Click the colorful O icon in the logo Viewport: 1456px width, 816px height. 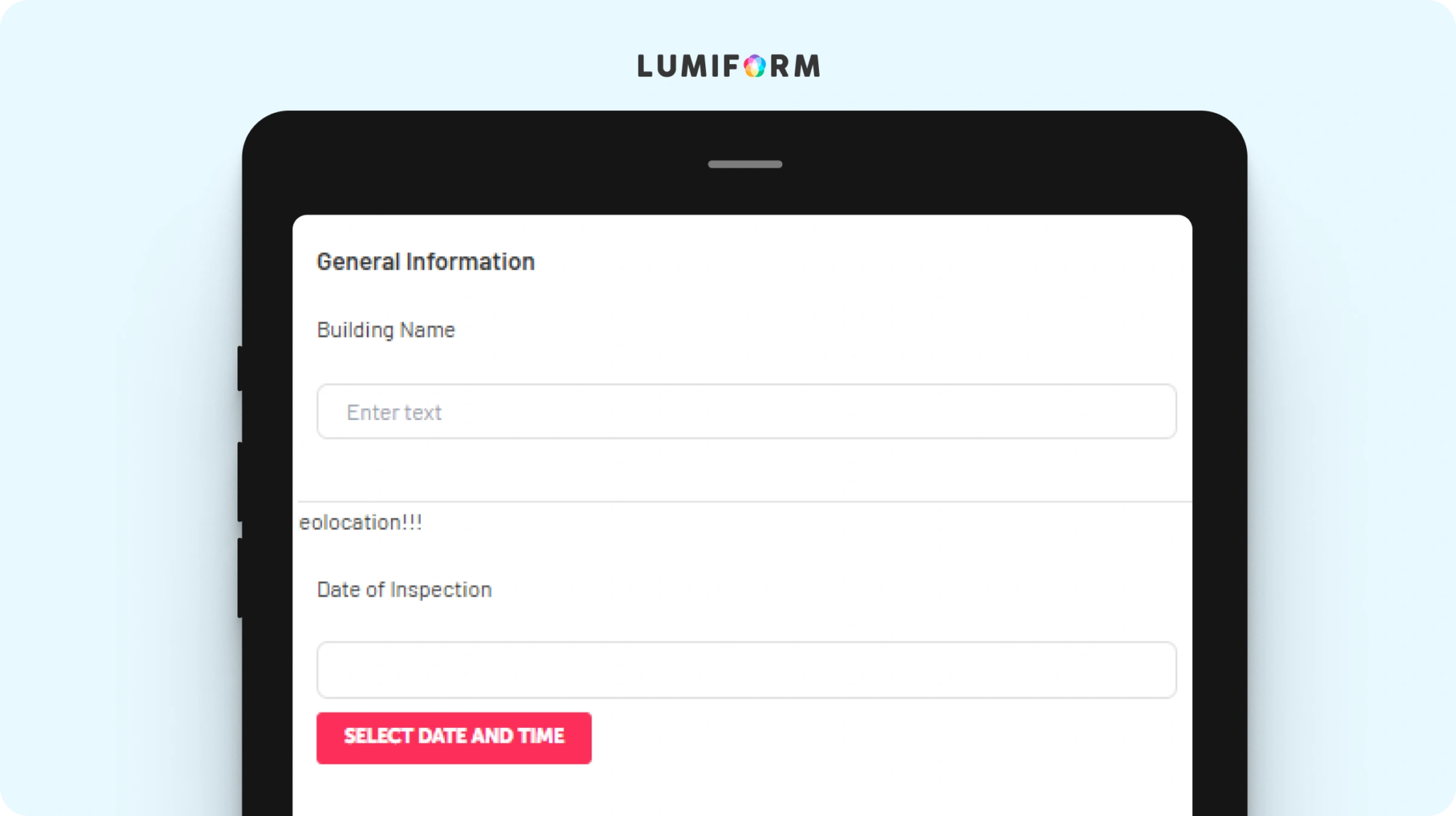[x=754, y=66]
